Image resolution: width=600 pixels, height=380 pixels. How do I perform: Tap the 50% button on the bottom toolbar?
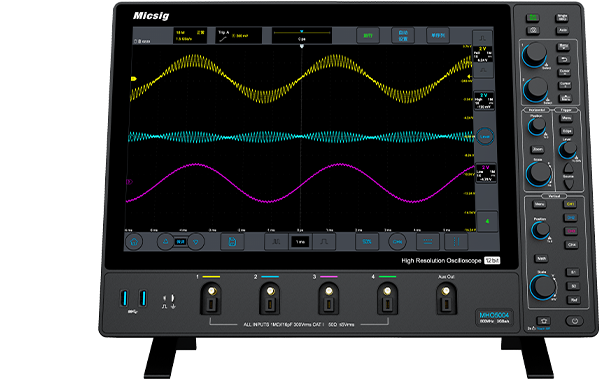(x=367, y=242)
